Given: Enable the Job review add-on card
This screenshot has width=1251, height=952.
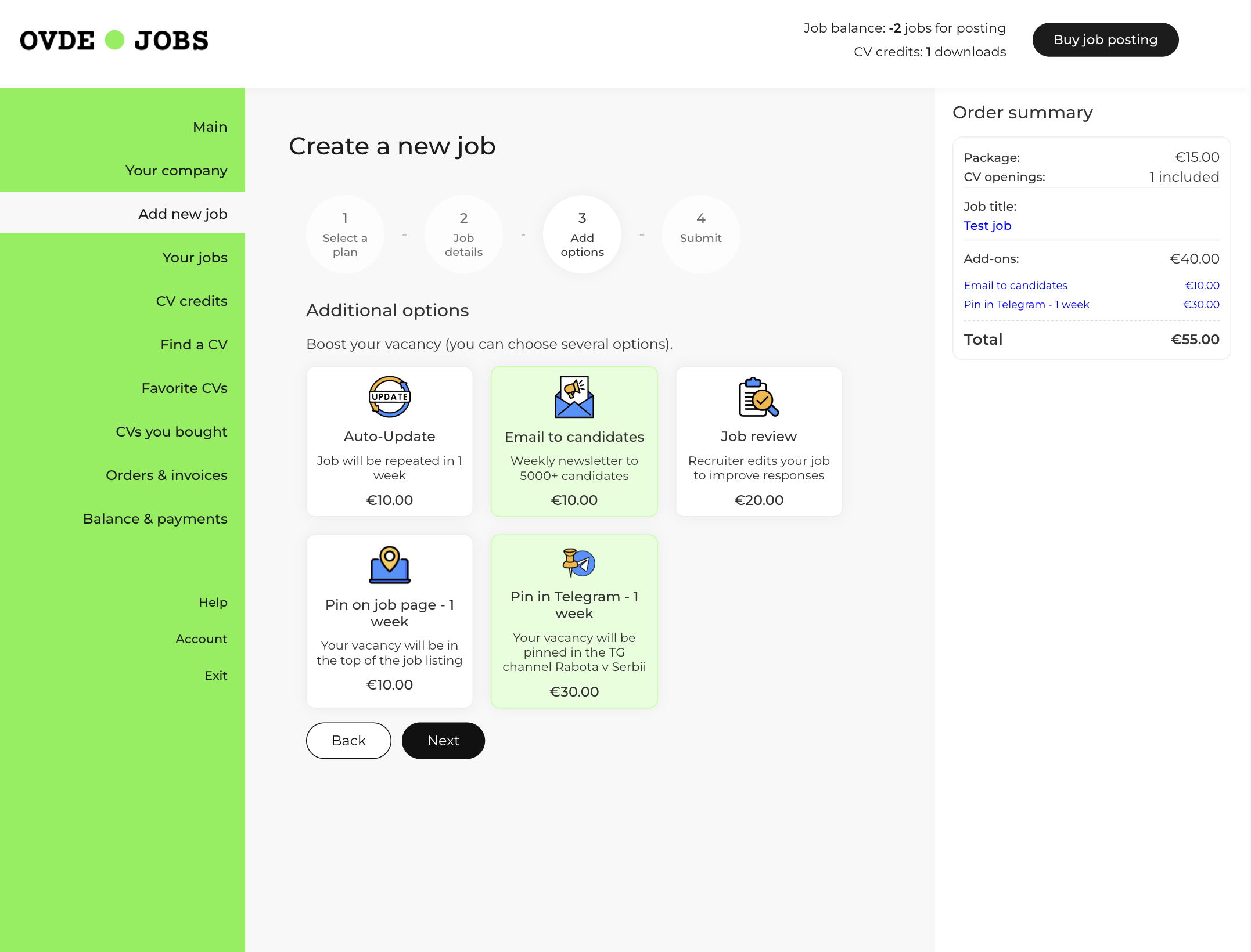Looking at the screenshot, I should (x=758, y=442).
